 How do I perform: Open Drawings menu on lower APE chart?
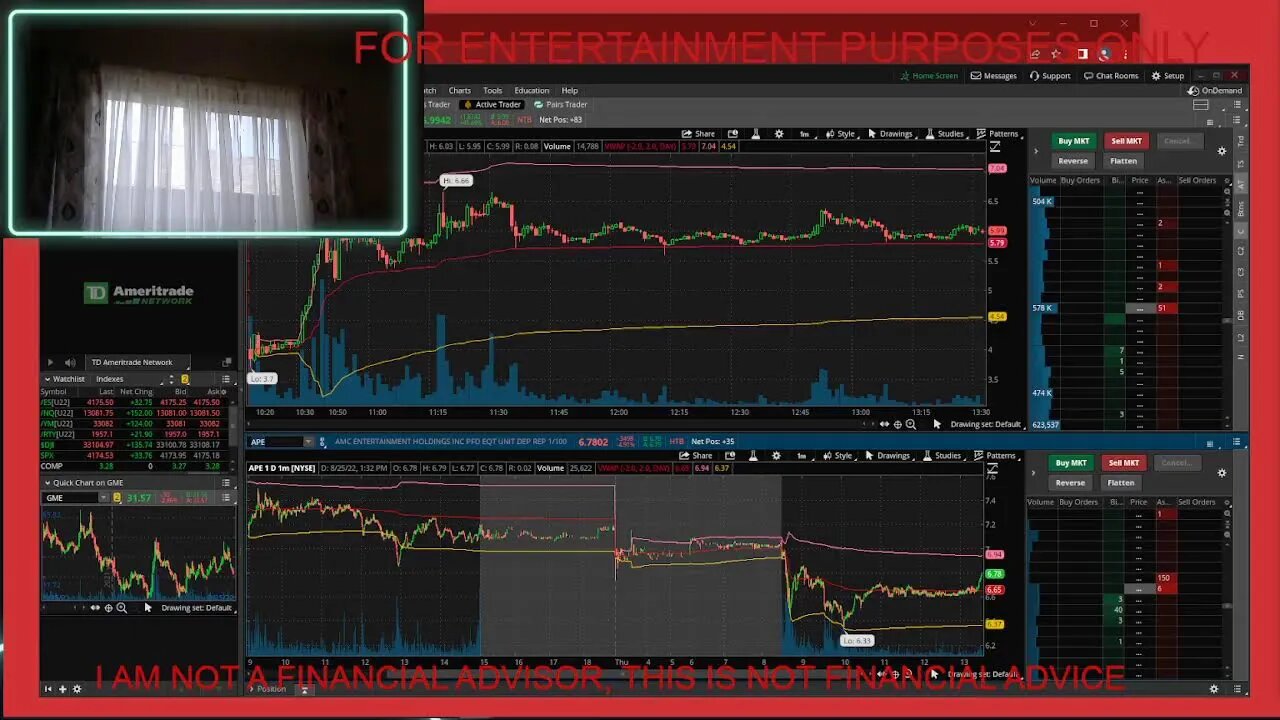pos(887,455)
